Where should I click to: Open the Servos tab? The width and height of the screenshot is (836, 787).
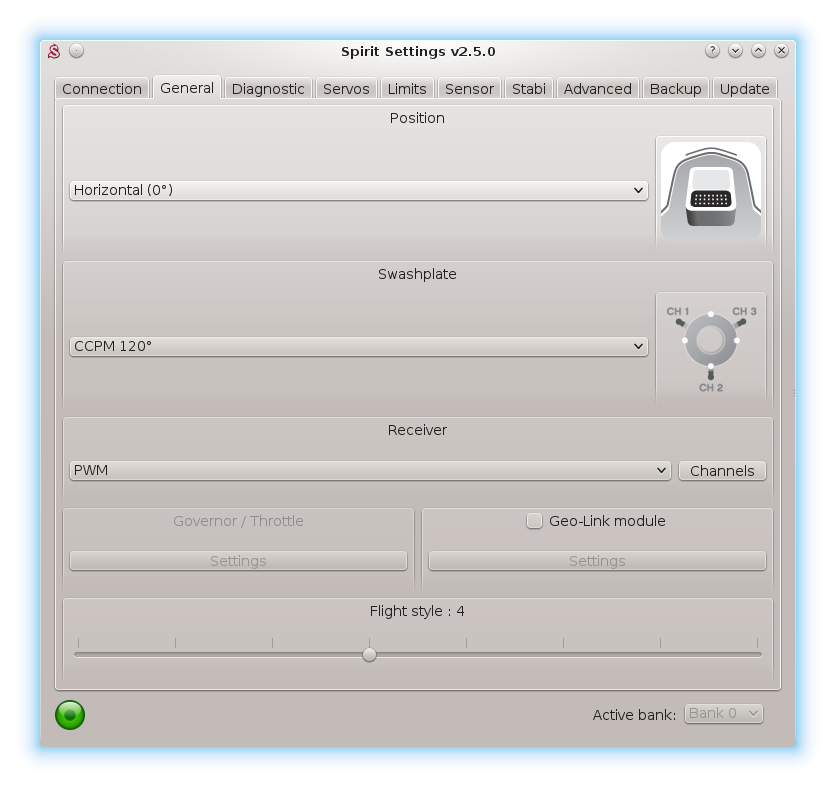pyautogui.click(x=346, y=89)
